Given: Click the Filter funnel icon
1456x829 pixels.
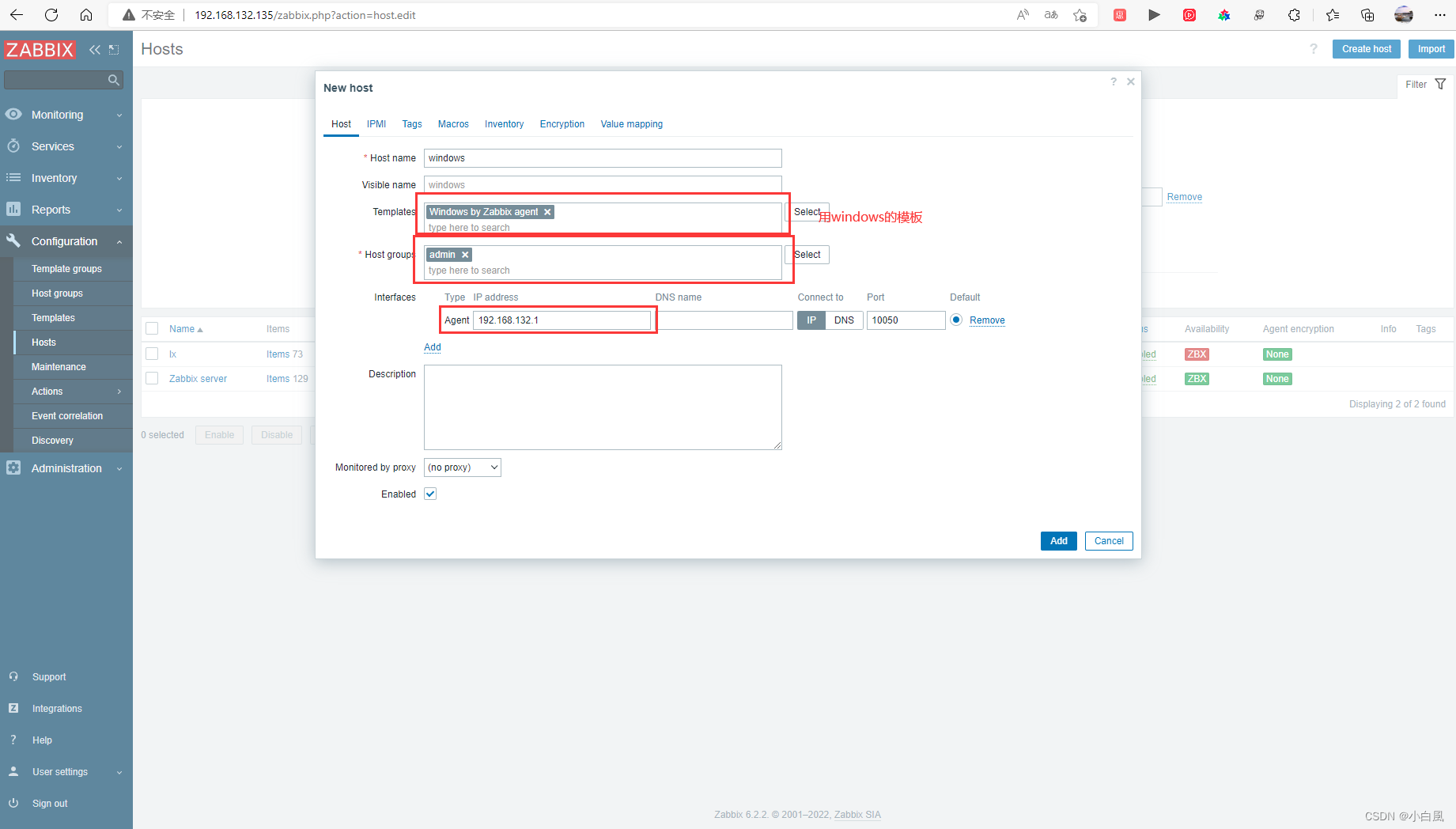Looking at the screenshot, I should click(x=1440, y=84).
